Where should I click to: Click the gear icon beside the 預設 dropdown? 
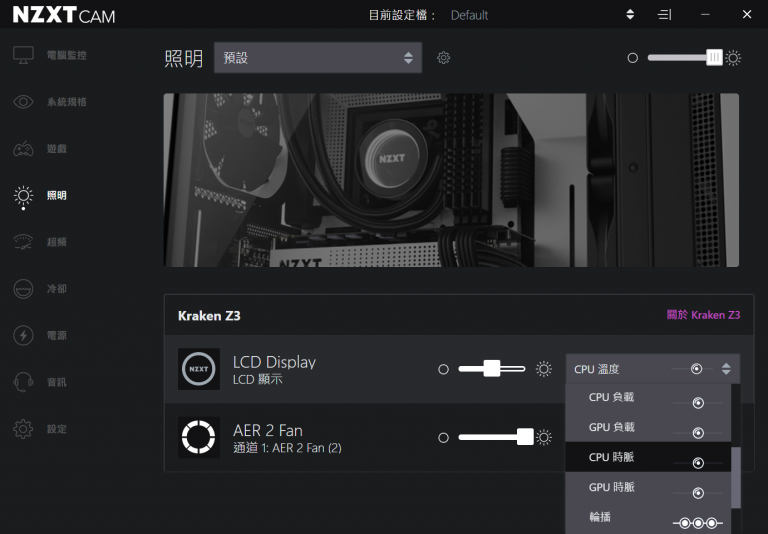coord(443,58)
